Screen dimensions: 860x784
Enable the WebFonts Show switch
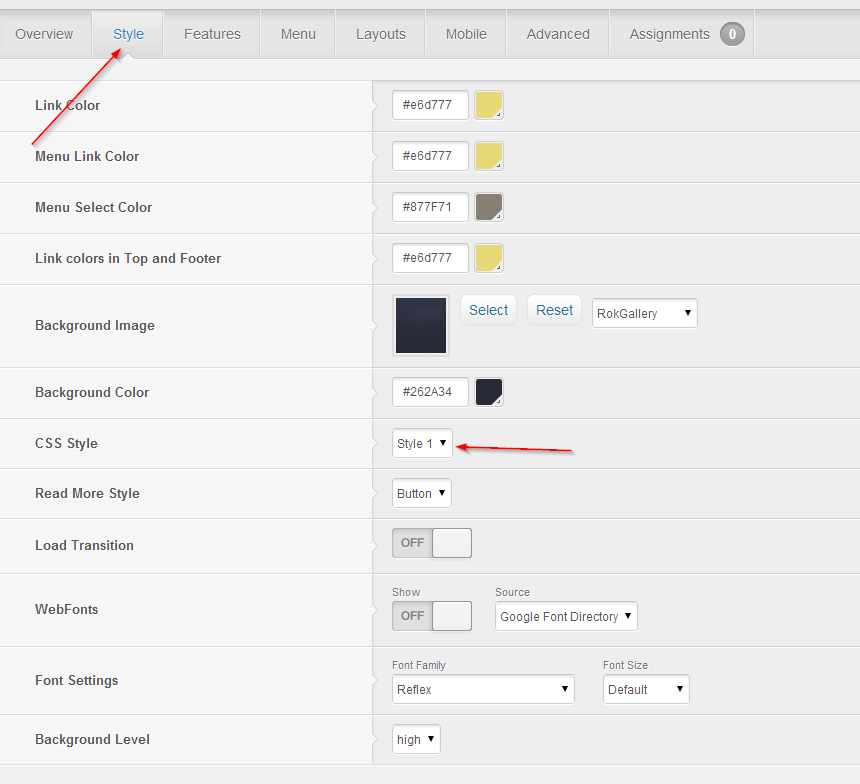[x=431, y=616]
